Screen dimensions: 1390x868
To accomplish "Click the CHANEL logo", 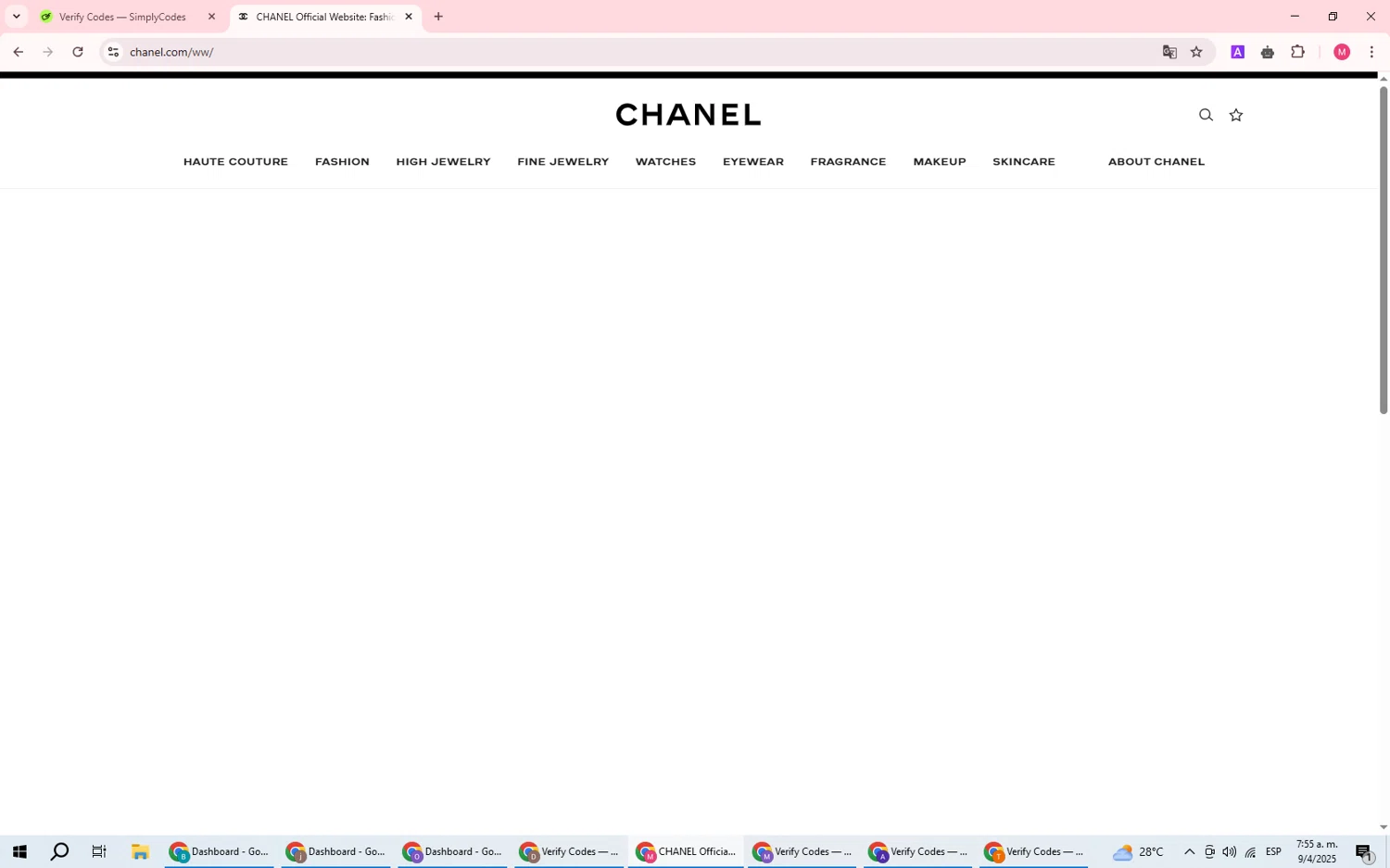I will coord(689,115).
